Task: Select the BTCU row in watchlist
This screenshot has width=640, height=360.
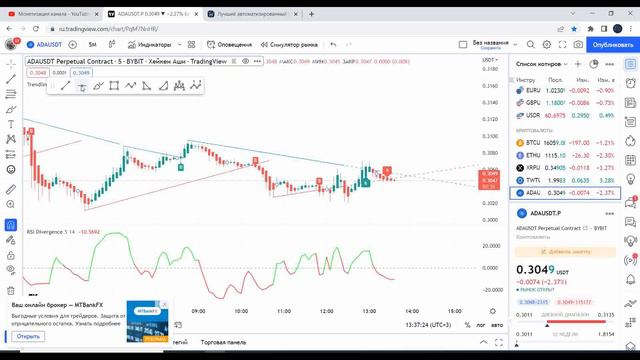Action: (x=565, y=143)
